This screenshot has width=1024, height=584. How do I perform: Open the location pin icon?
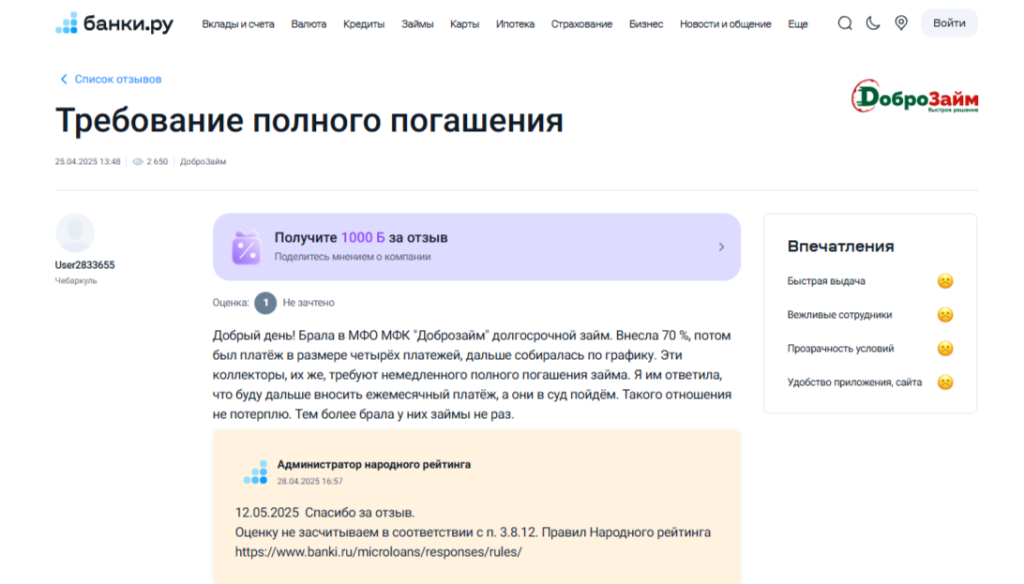[901, 24]
